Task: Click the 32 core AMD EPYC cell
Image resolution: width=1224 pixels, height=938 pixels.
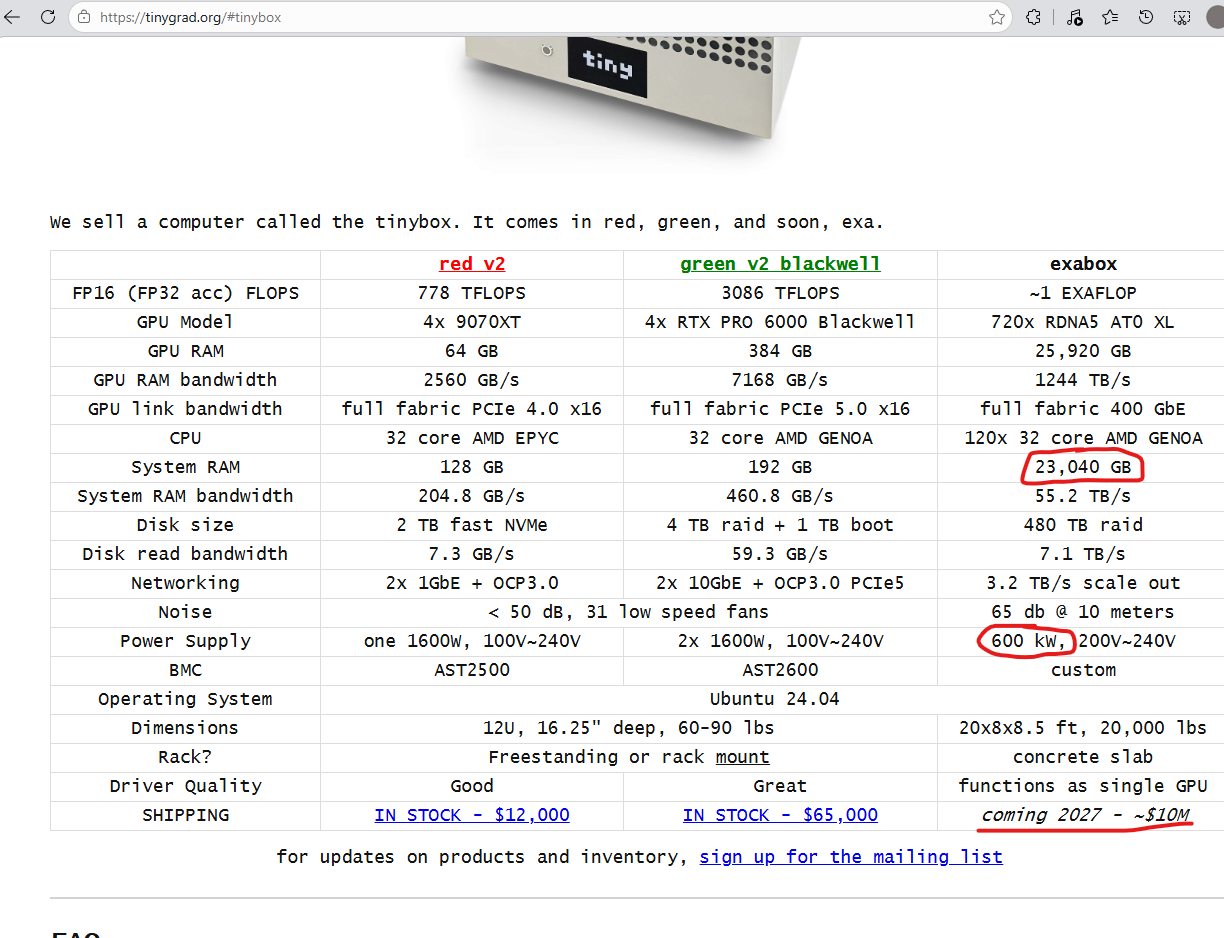Action: pos(472,438)
